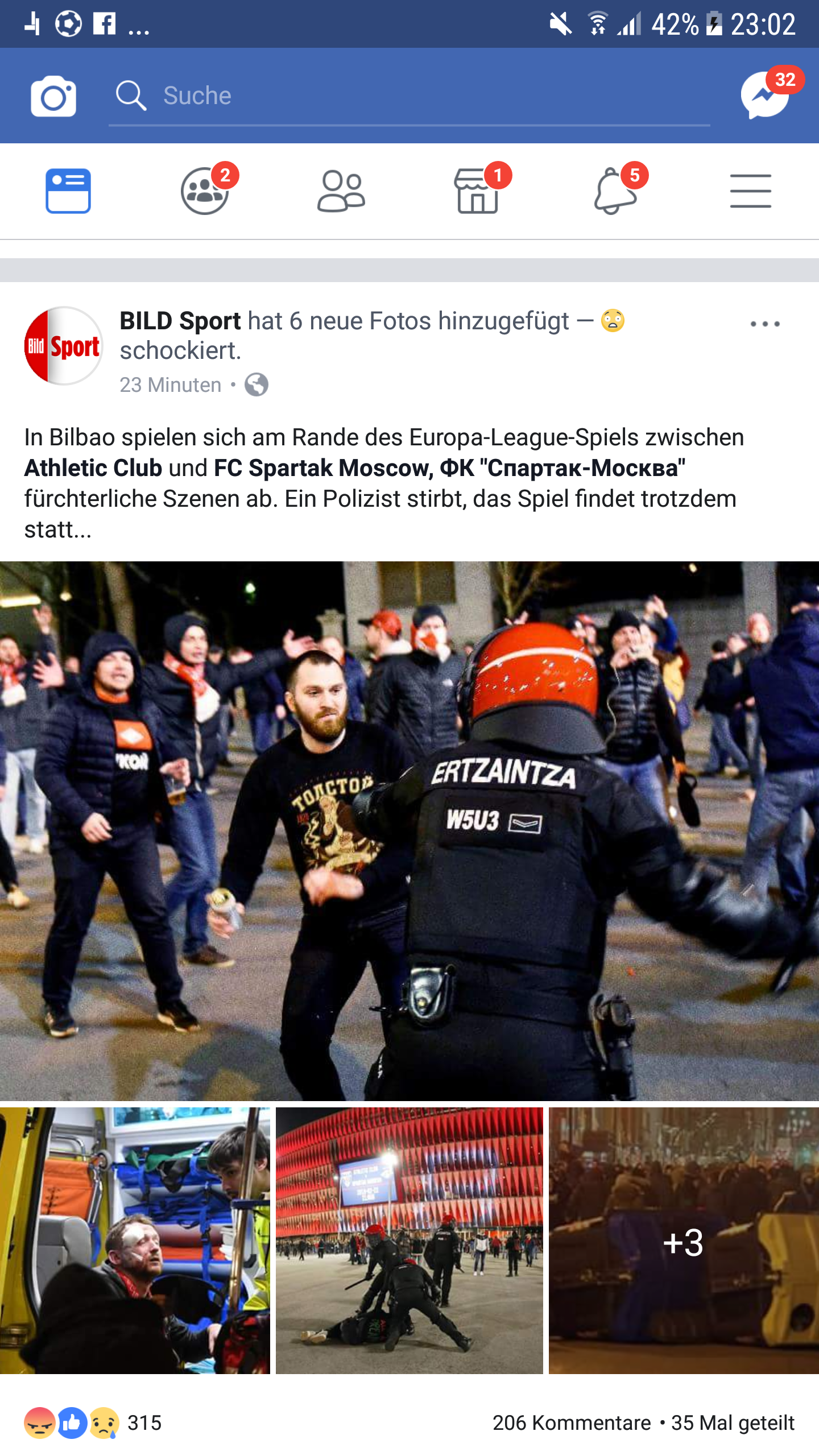The image size is (819, 1456).
Task: Open the BILD Sport profile picture
Action: (63, 346)
